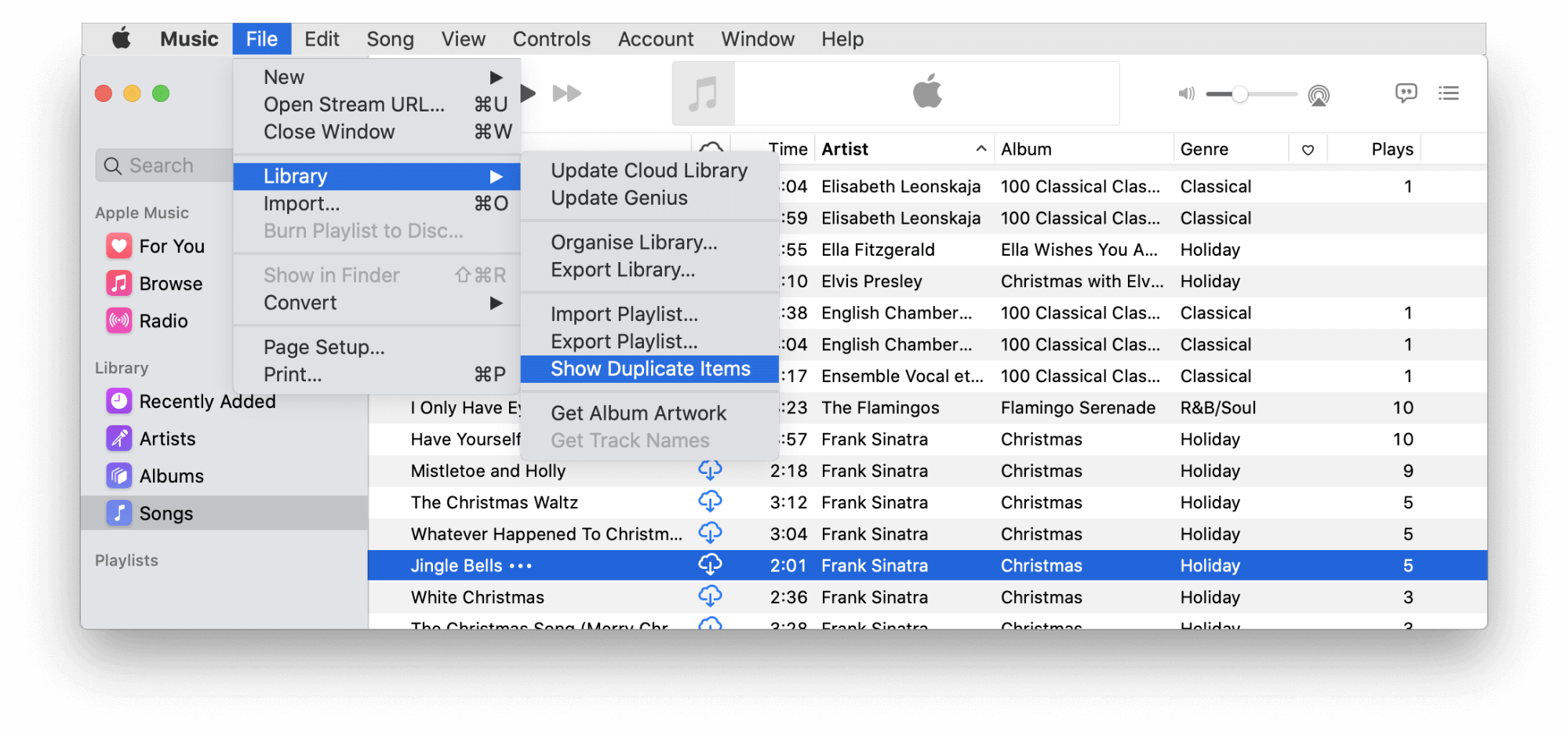This screenshot has width=1568, height=736.
Task: Select the Browse music note icon
Action: (x=118, y=283)
